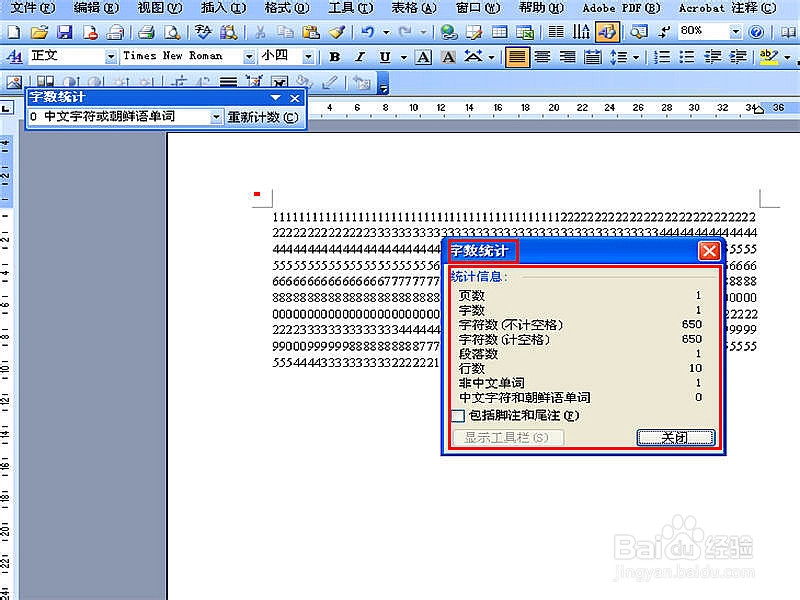This screenshot has height=600, width=800.
Task: Decrease paragraph indent
Action: [712, 57]
